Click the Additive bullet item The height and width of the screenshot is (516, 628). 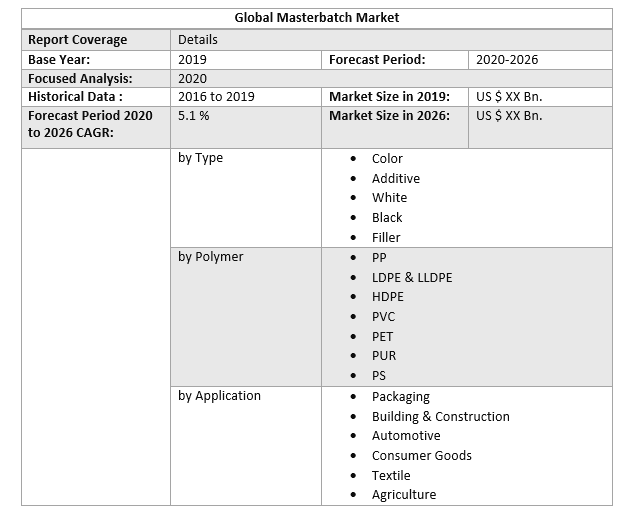(396, 178)
